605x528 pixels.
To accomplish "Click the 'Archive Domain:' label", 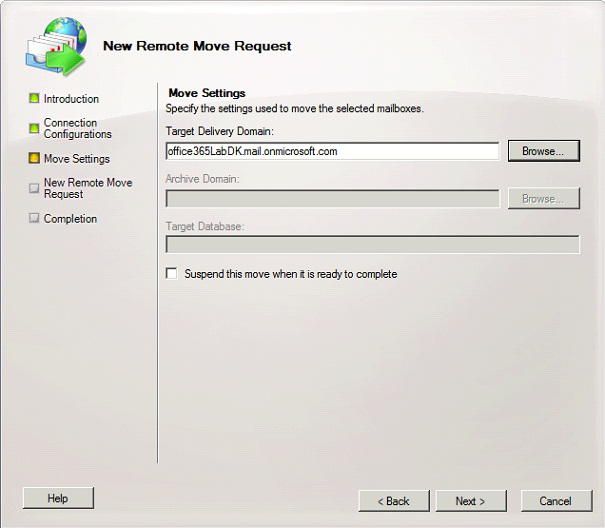I will 203,179.
